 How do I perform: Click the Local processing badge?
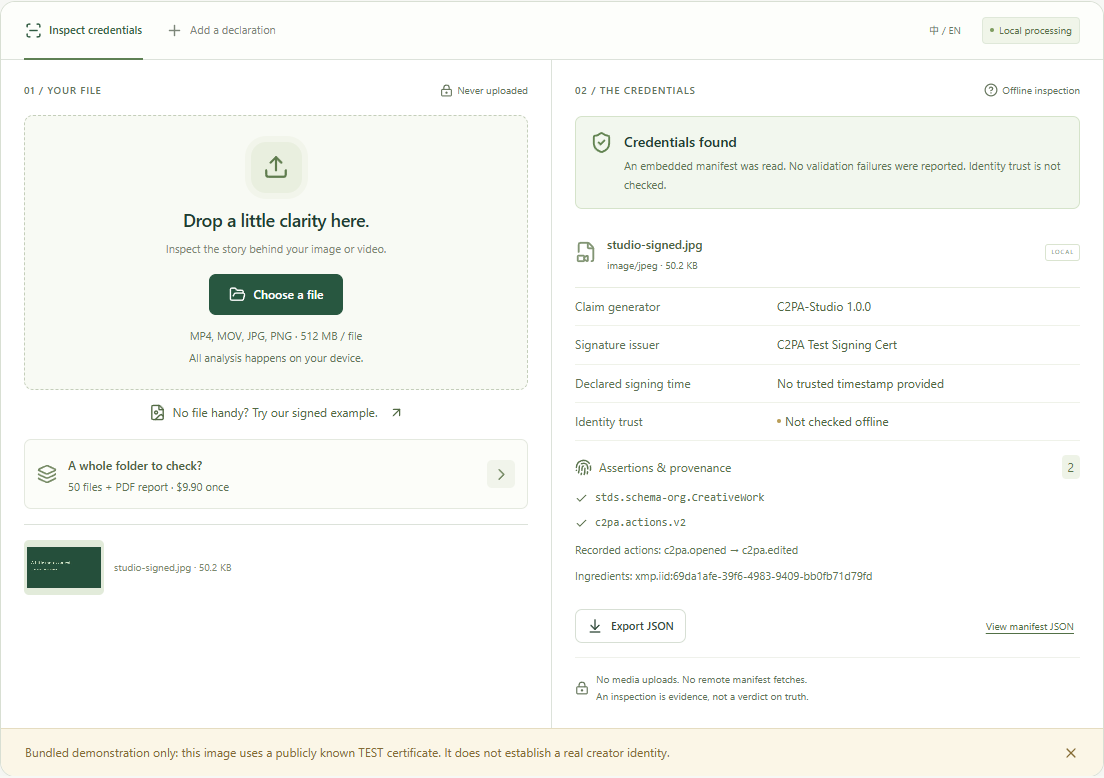1031,30
